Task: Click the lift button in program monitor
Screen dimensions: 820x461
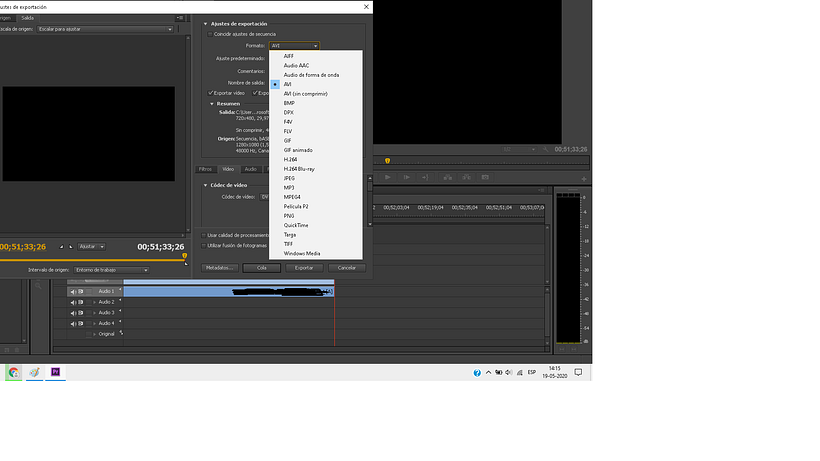Action: (448, 177)
